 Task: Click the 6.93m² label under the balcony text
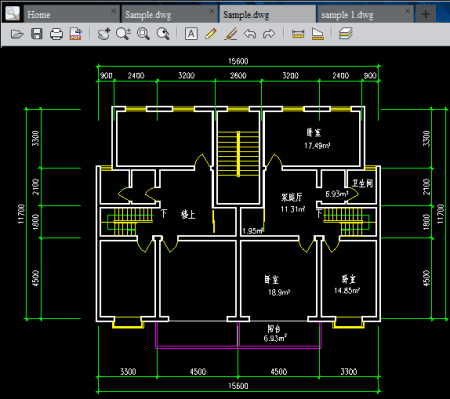click(x=275, y=338)
